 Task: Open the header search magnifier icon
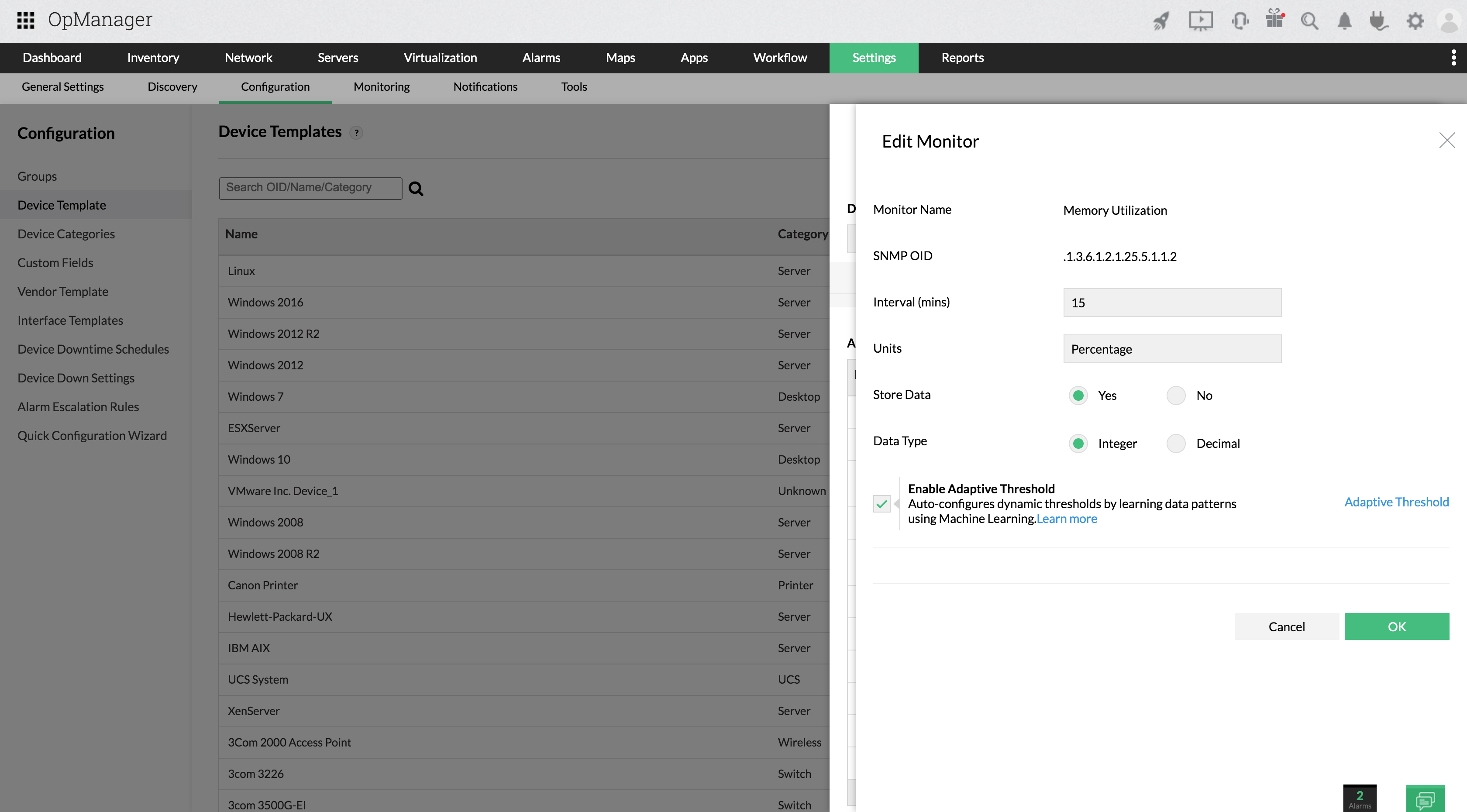pyautogui.click(x=1309, y=21)
